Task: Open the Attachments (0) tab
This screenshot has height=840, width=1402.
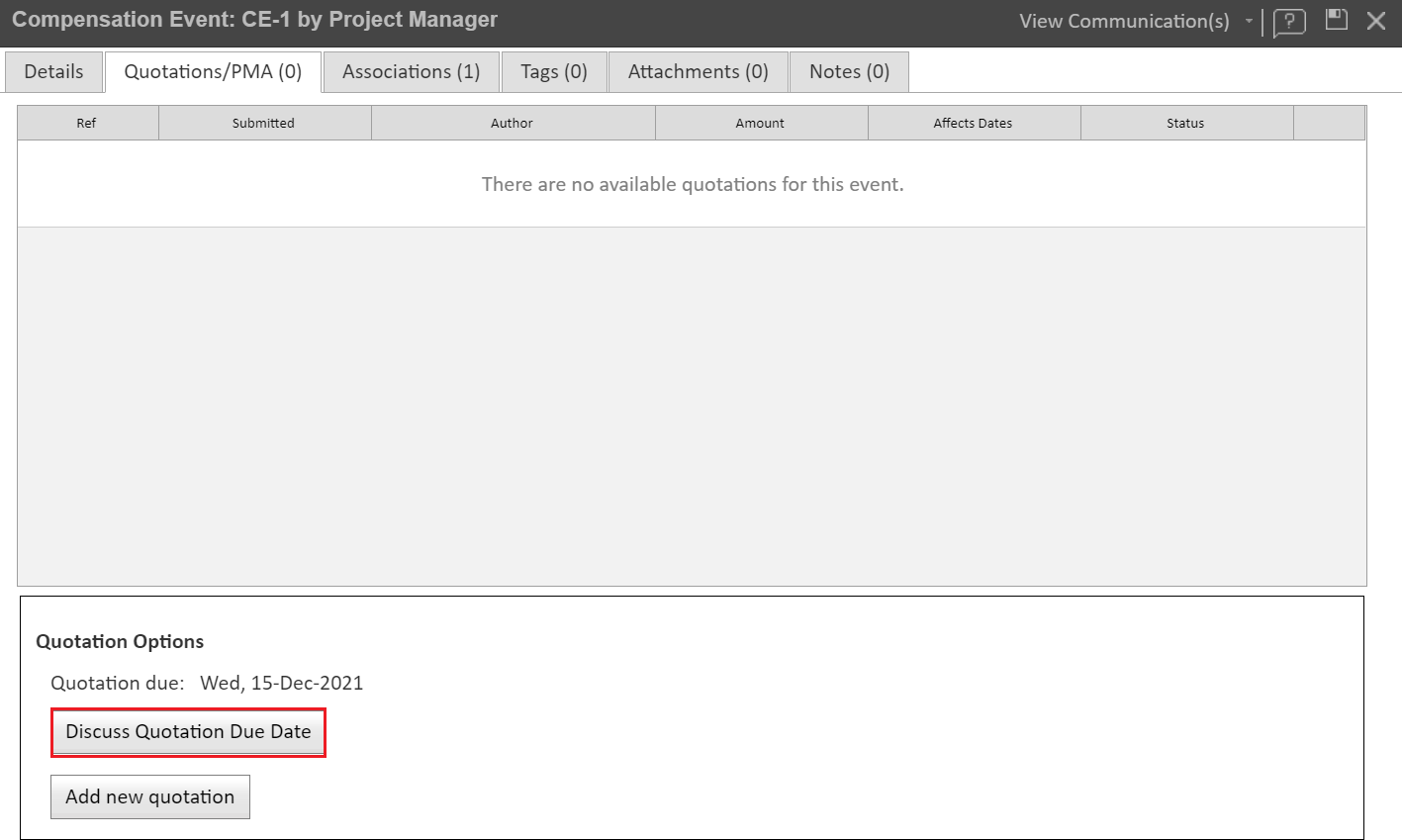Action: [698, 71]
